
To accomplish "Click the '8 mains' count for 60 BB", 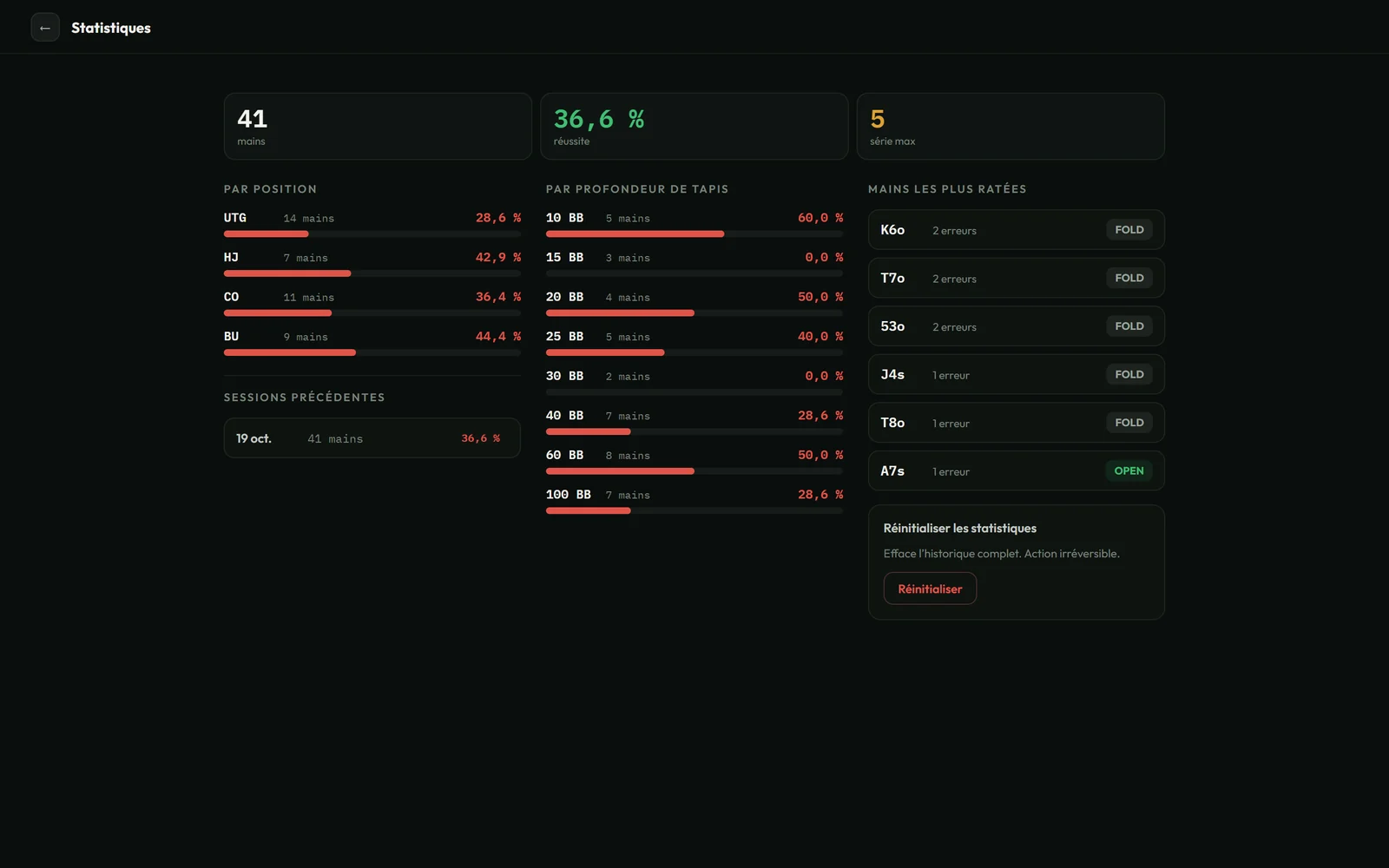I will [x=628, y=456].
